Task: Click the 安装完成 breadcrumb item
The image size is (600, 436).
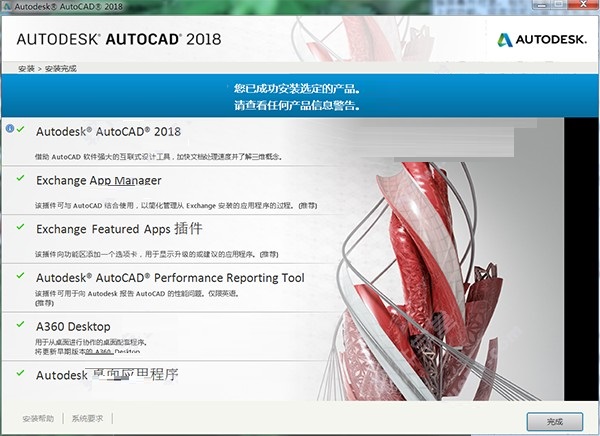Action: click(x=59, y=69)
